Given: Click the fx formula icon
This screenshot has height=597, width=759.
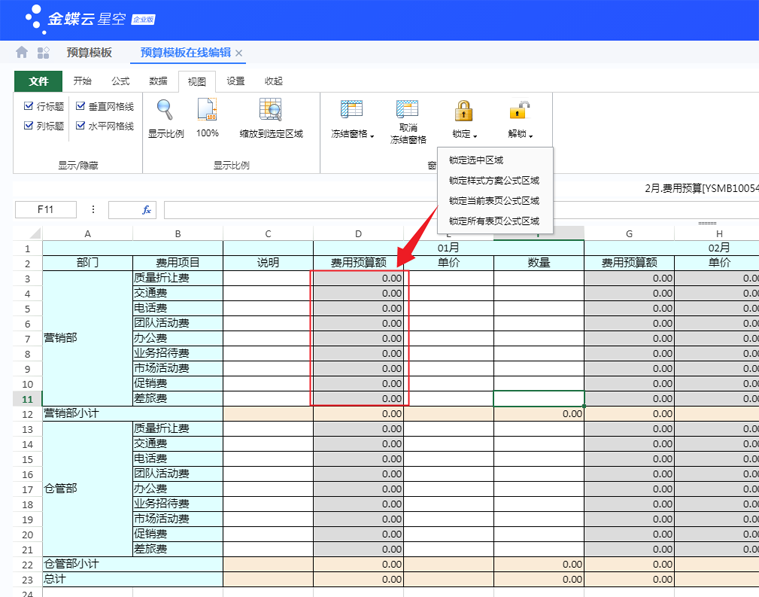Looking at the screenshot, I should coord(146,210).
